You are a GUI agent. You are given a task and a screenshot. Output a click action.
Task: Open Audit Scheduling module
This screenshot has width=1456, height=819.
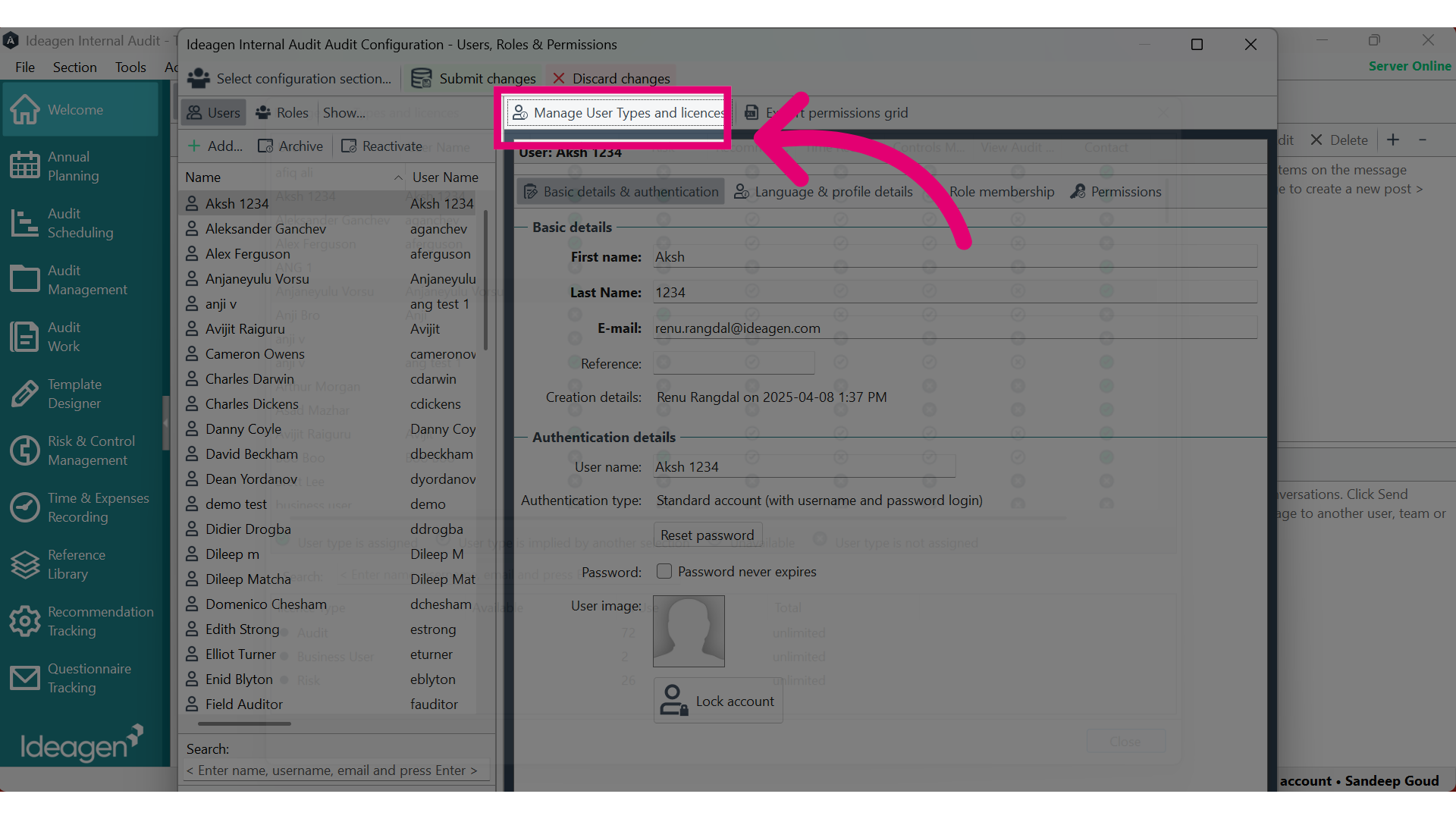[x=80, y=223]
